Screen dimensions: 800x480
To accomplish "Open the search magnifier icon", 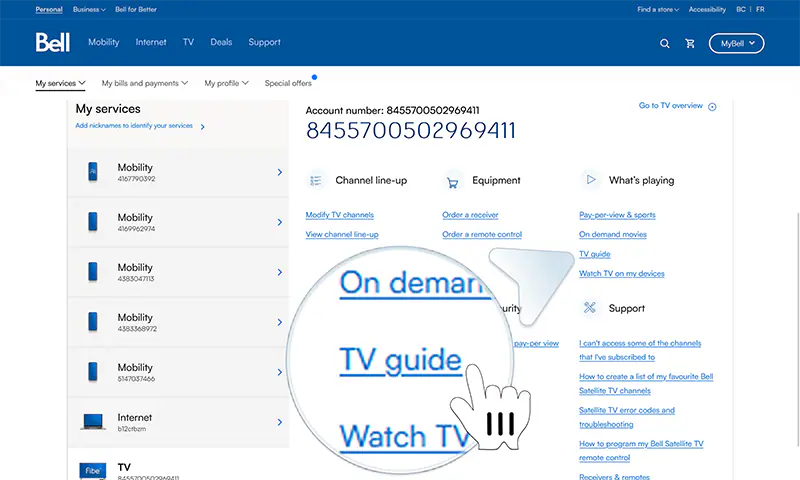I will pyautogui.click(x=664, y=44).
